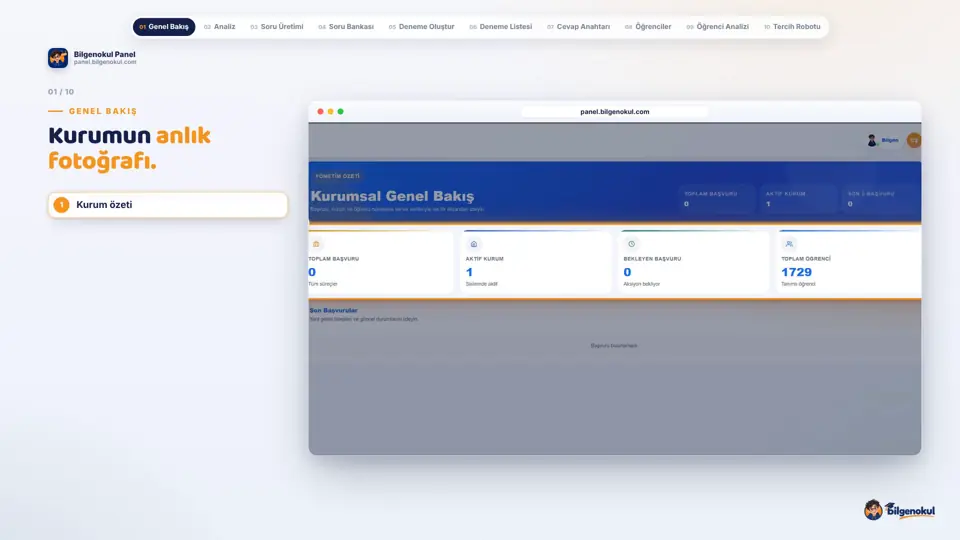Viewport: 960px width, 540px height.
Task: Select the Kurum özeti step button
Action: click(x=168, y=204)
